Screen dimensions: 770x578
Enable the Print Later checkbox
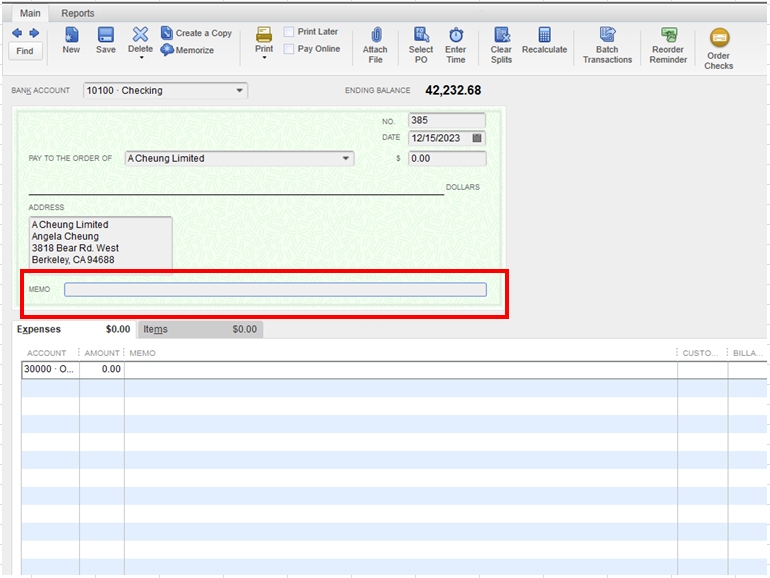[x=289, y=32]
